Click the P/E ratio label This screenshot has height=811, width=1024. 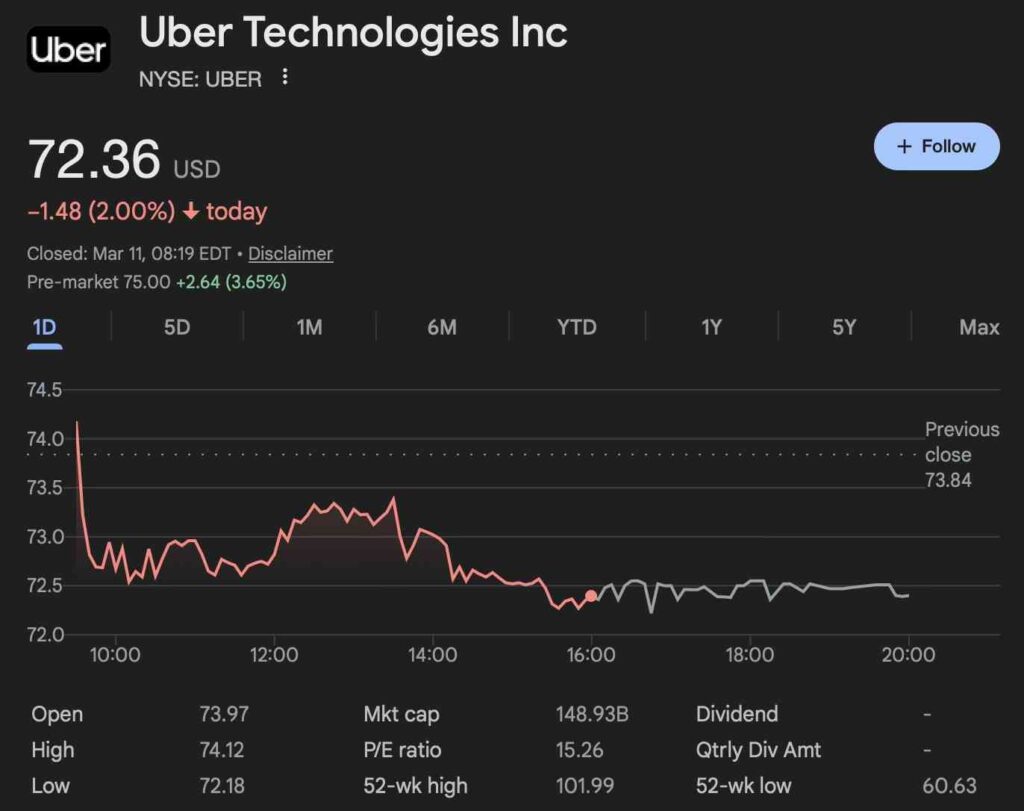pos(402,750)
